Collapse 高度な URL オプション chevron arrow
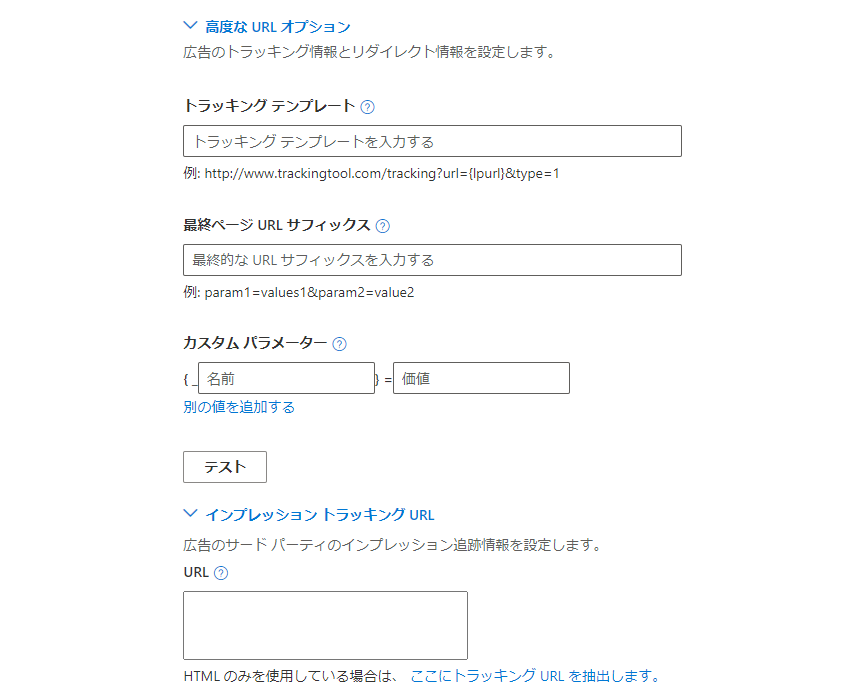Viewport: 850px width, 687px height. [x=190, y=25]
